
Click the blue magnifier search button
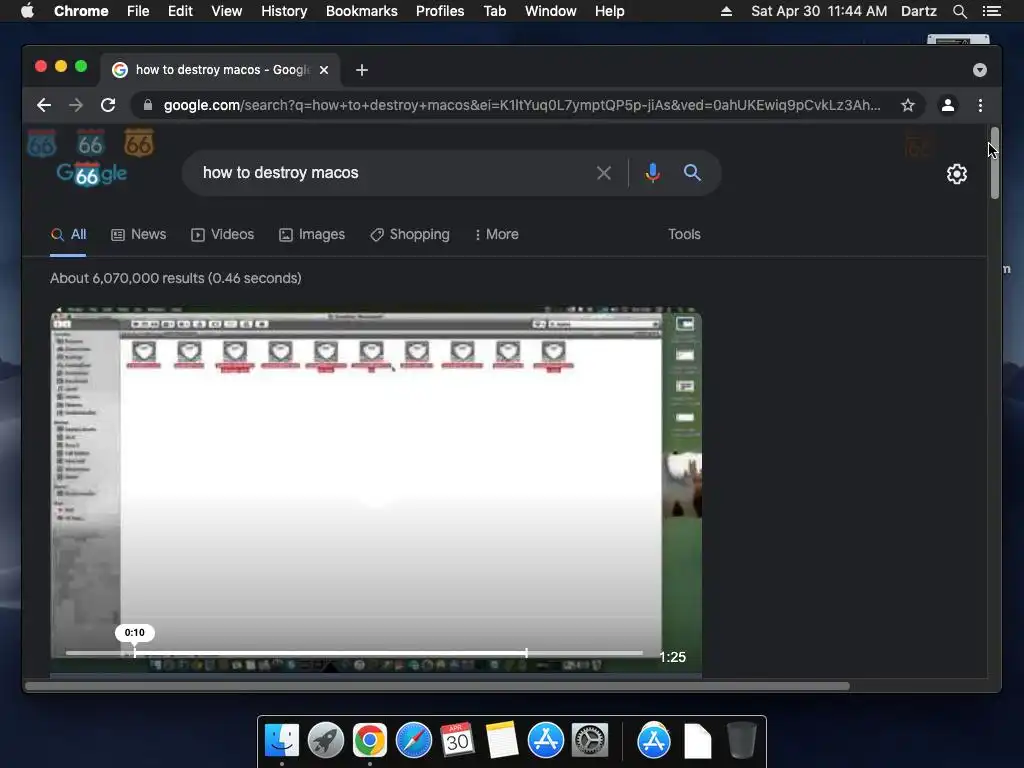pyautogui.click(x=692, y=172)
